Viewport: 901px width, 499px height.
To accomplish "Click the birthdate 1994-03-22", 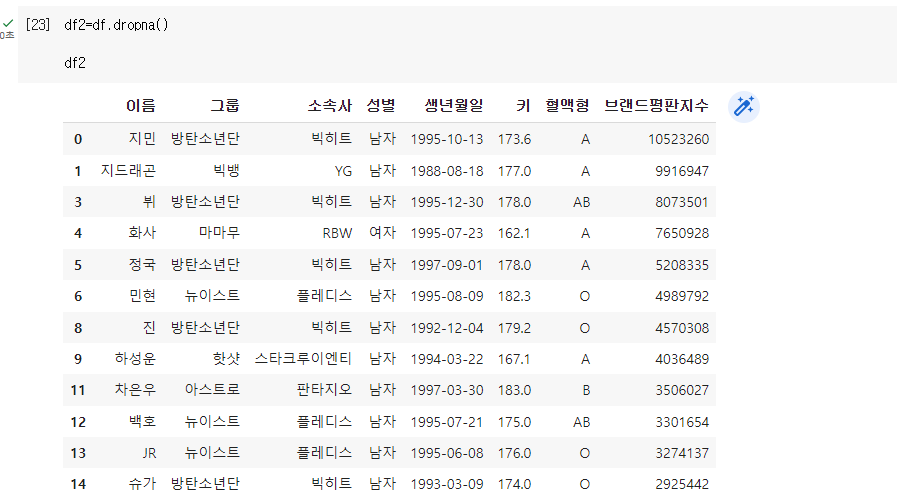I will pyautogui.click(x=446, y=359).
